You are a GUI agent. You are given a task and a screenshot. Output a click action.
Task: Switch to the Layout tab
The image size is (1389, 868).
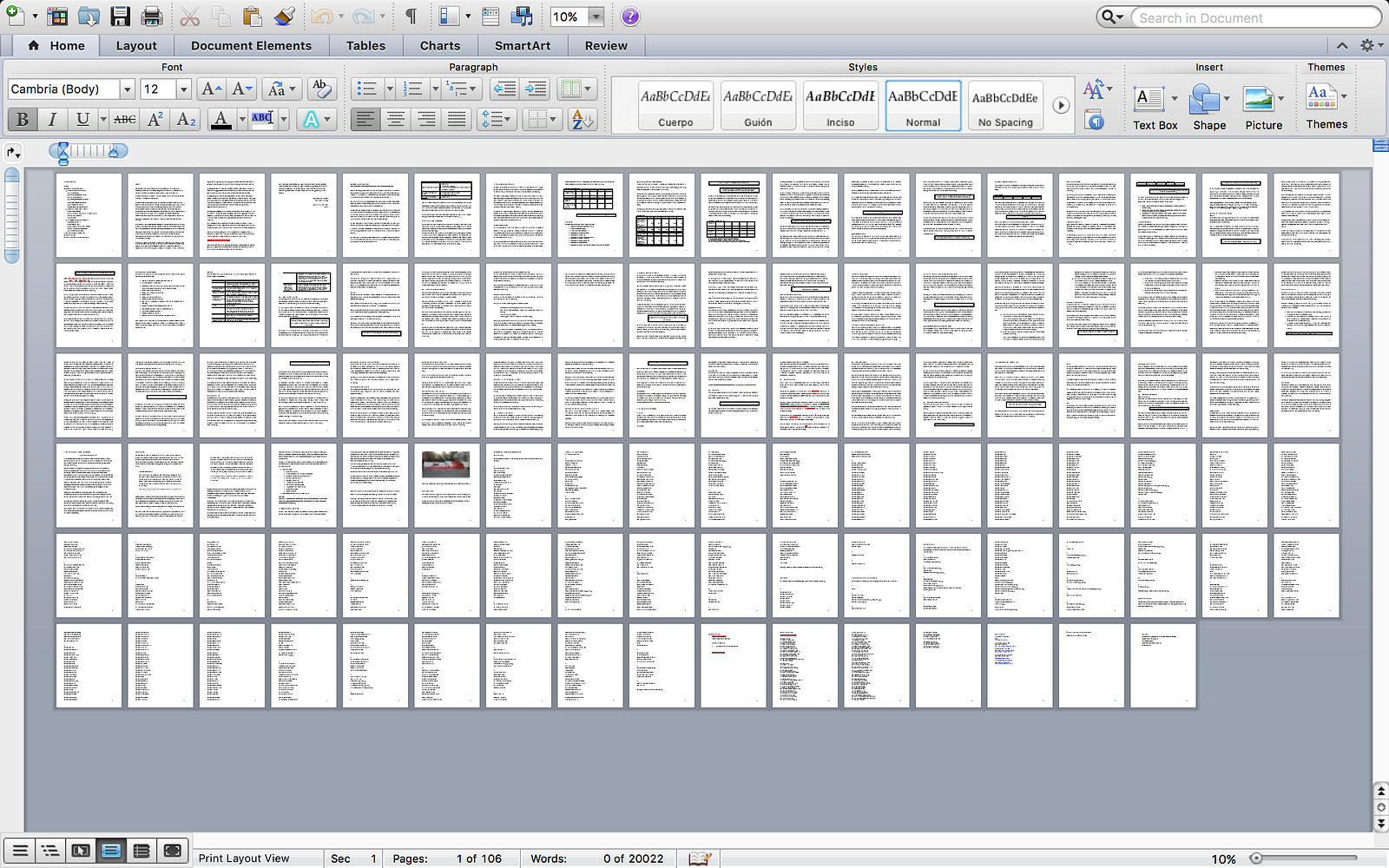point(136,46)
